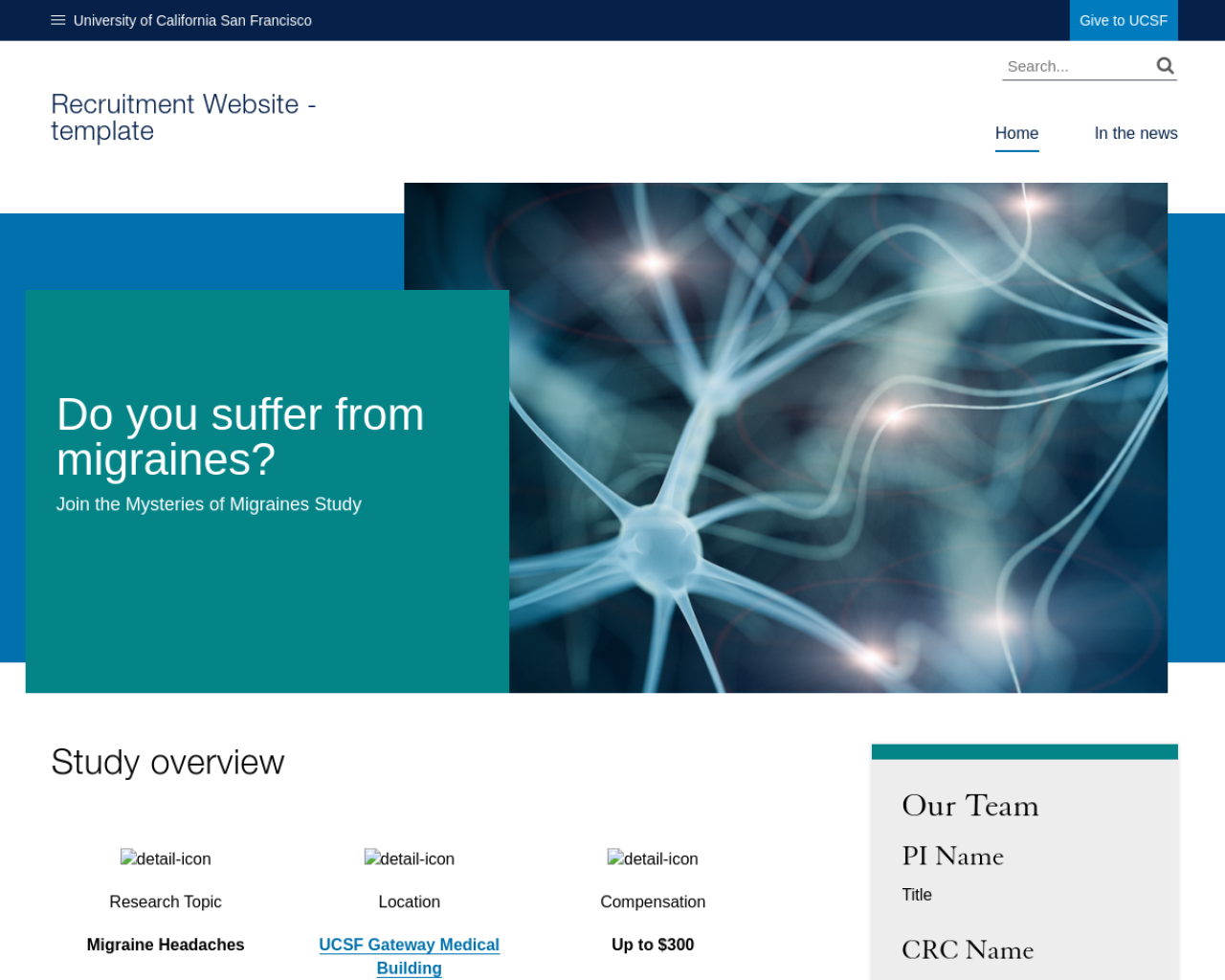
Task: Click the Give to UCSF button
Action: tap(1124, 20)
